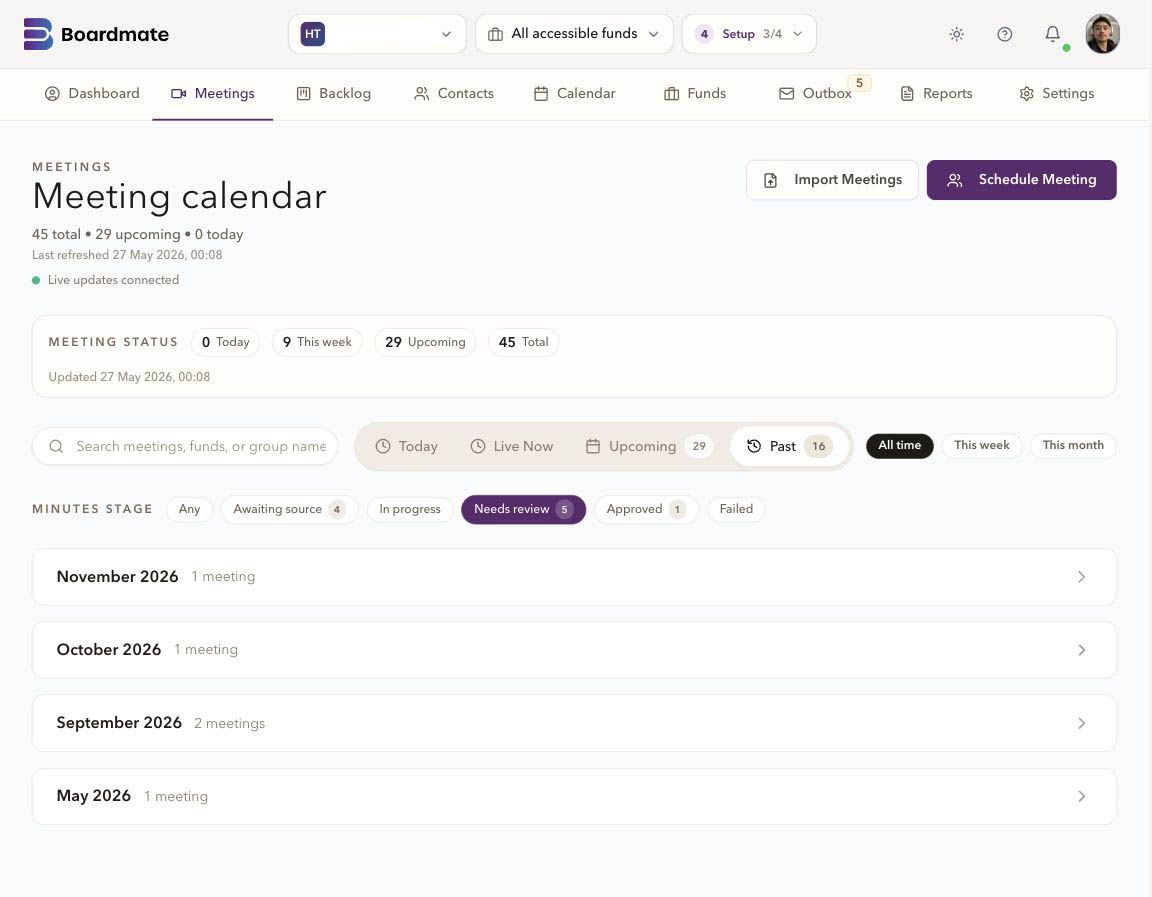Click the 'Last refreshed 27 May 2026, 00:08' text
This screenshot has width=1152, height=897.
[x=127, y=255]
